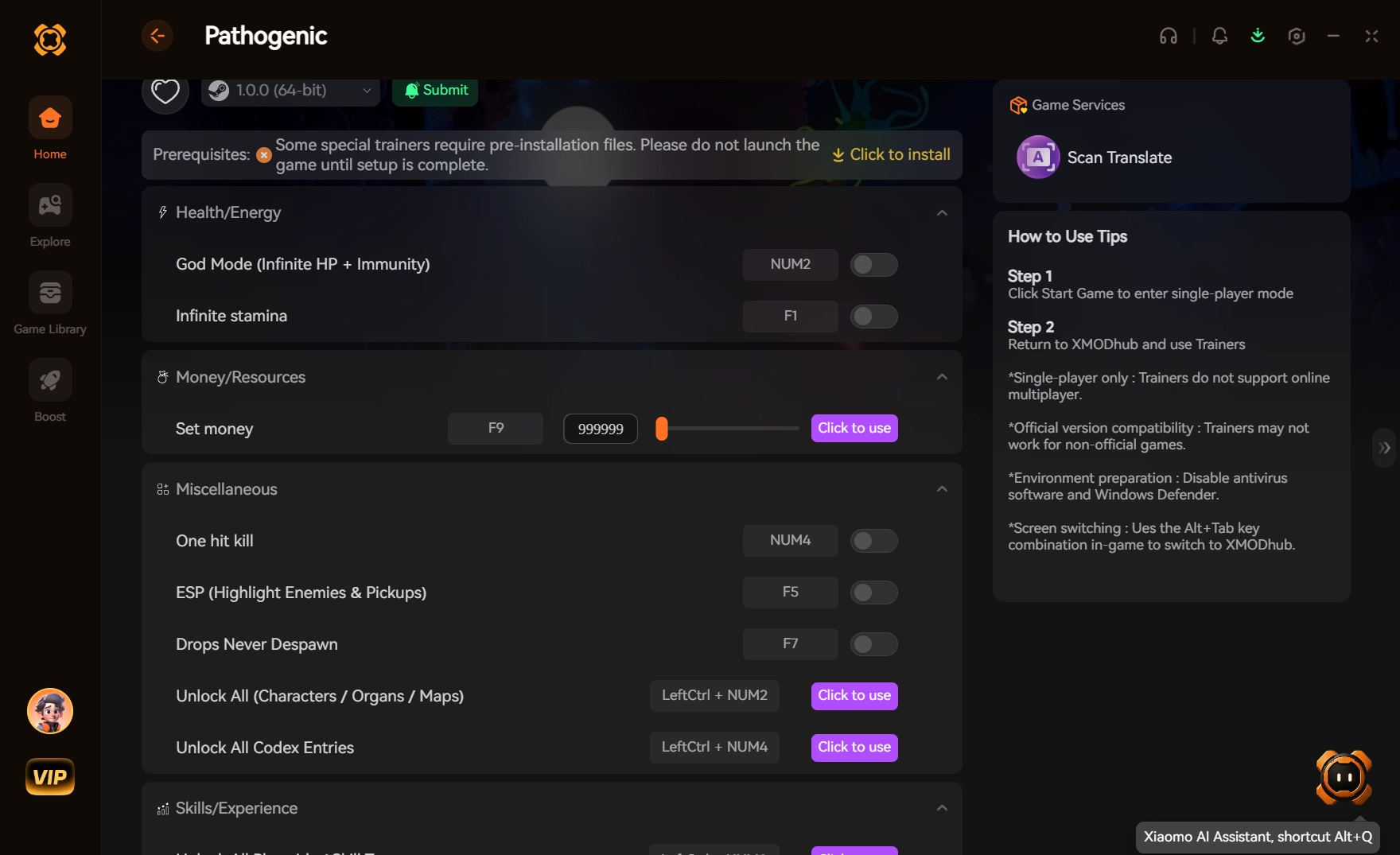Collapse the Skills/Experience section
The image size is (1400, 855).
click(942, 808)
